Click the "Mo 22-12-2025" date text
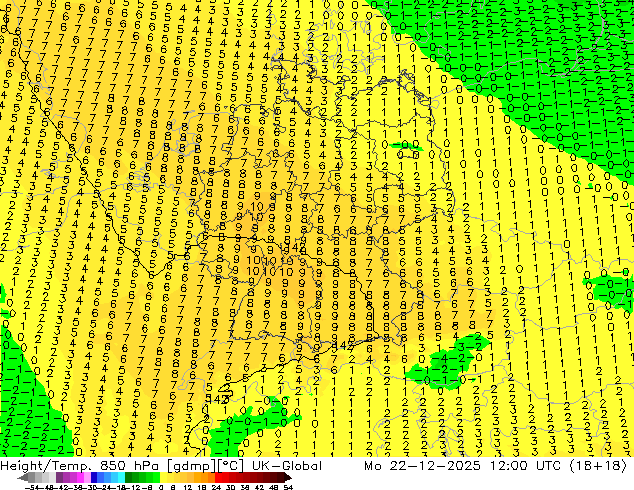The width and height of the screenshot is (634, 490). tap(422, 466)
